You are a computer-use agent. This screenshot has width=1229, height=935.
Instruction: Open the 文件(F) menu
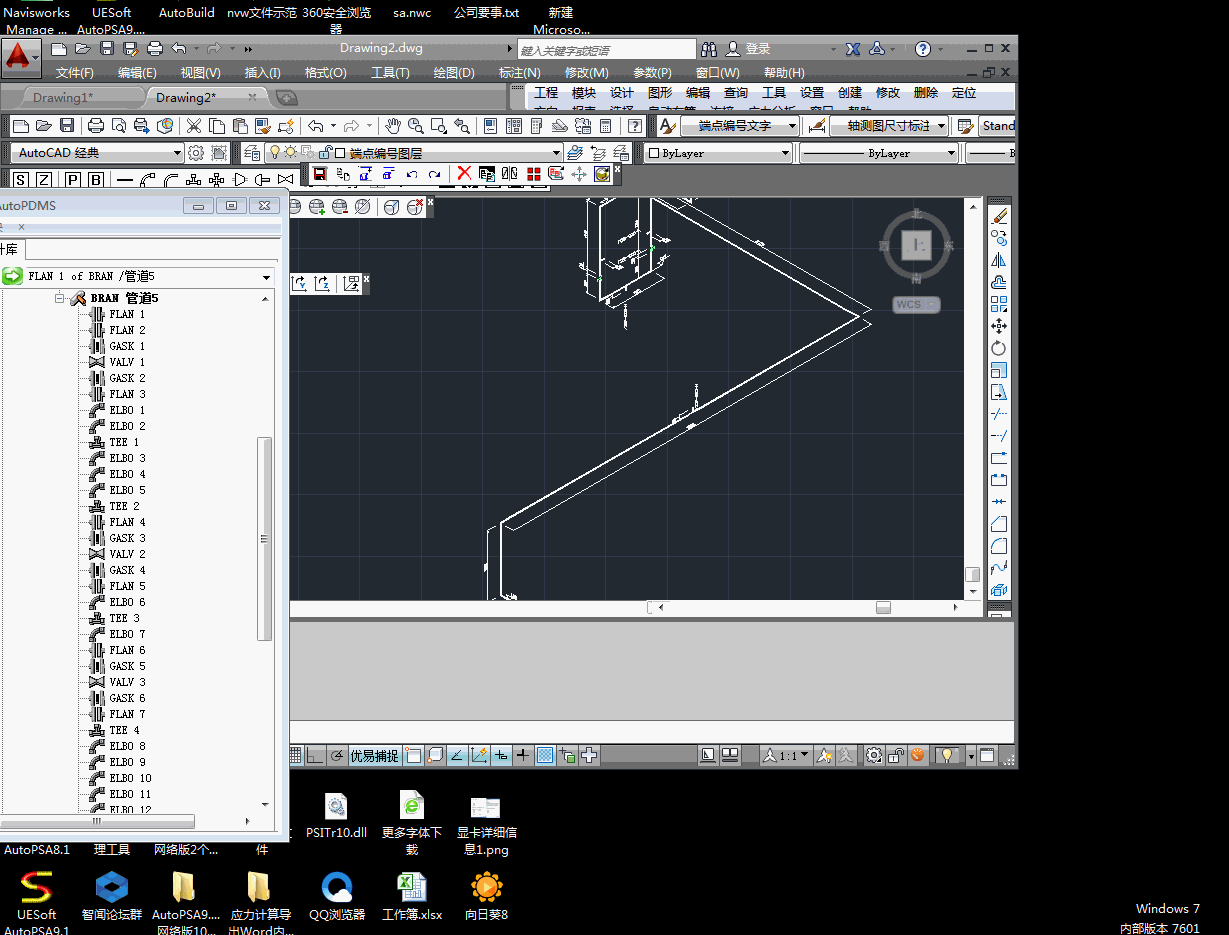tap(74, 73)
